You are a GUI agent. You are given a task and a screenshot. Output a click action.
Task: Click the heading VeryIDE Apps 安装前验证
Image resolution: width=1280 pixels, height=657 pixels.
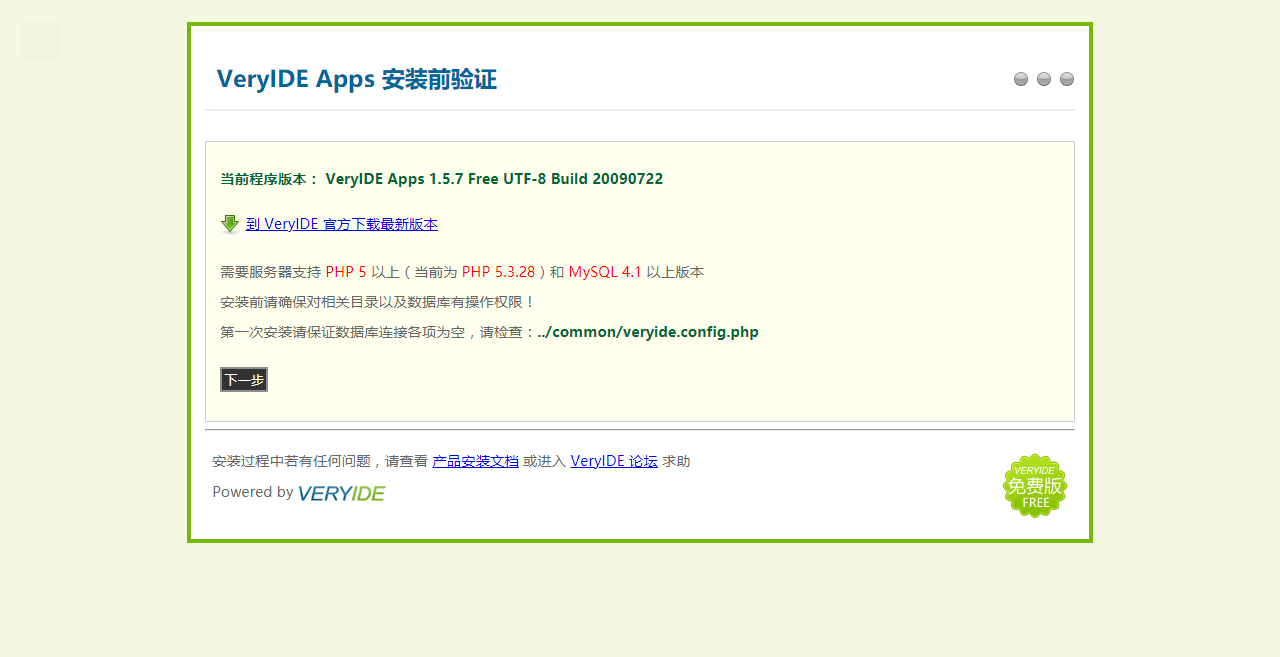tap(356, 79)
